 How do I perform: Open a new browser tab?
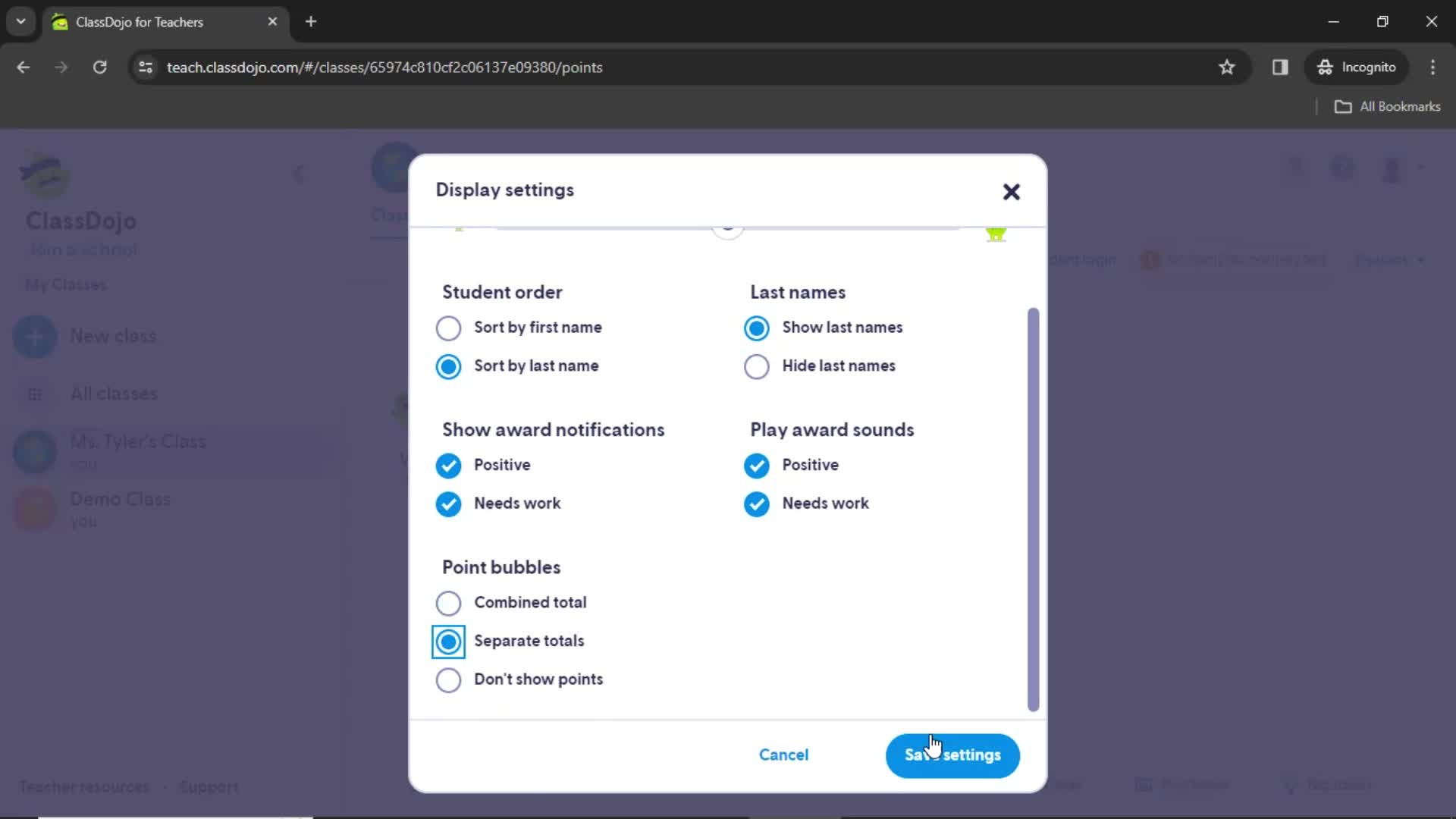tap(311, 21)
